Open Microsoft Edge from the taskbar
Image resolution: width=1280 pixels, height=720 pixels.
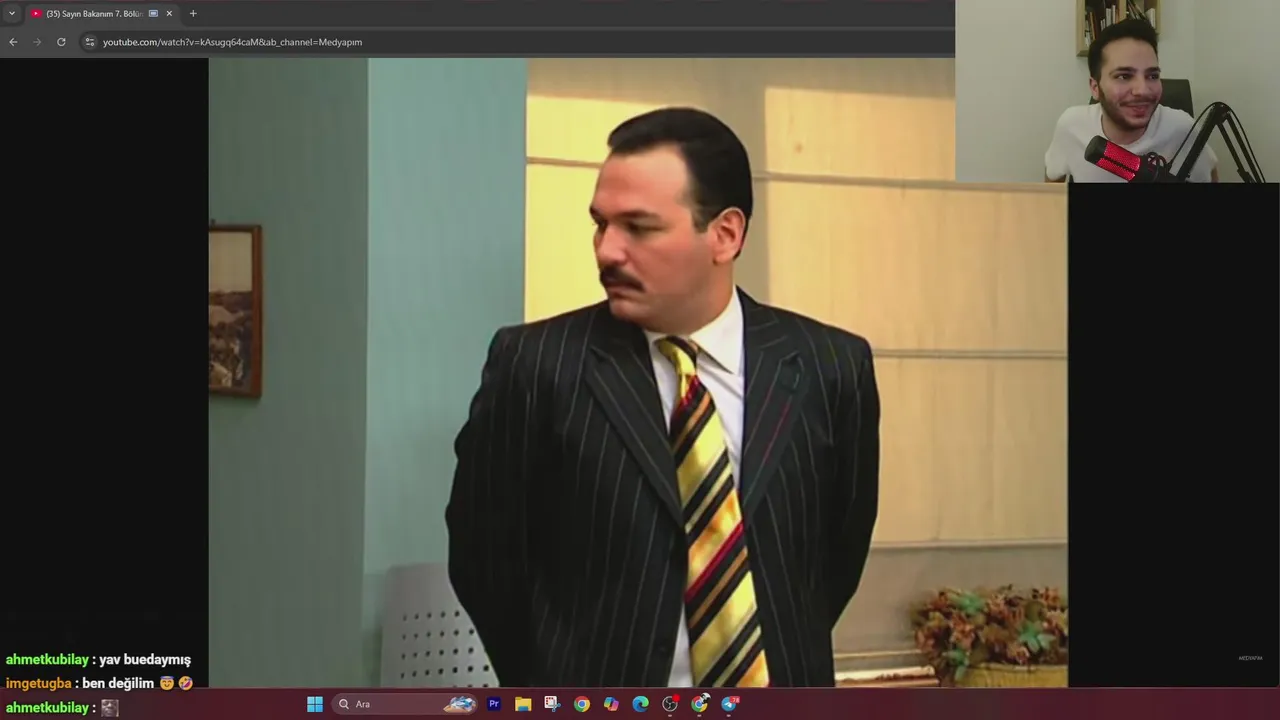641,704
